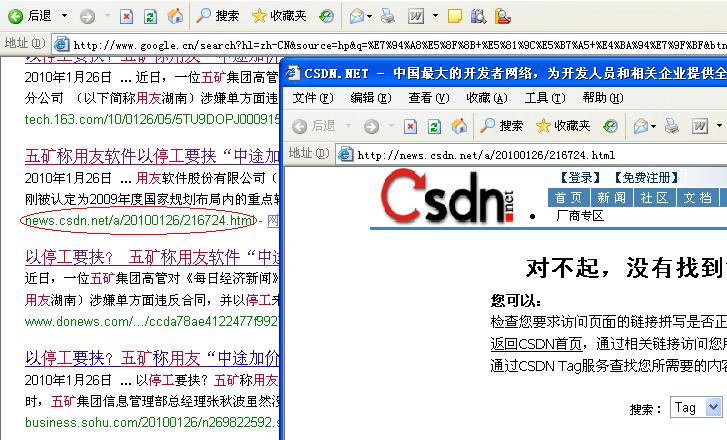Open Favorites (收藏夹) in CSDN window toolbar
This screenshot has width=727, height=440.
click(563, 126)
